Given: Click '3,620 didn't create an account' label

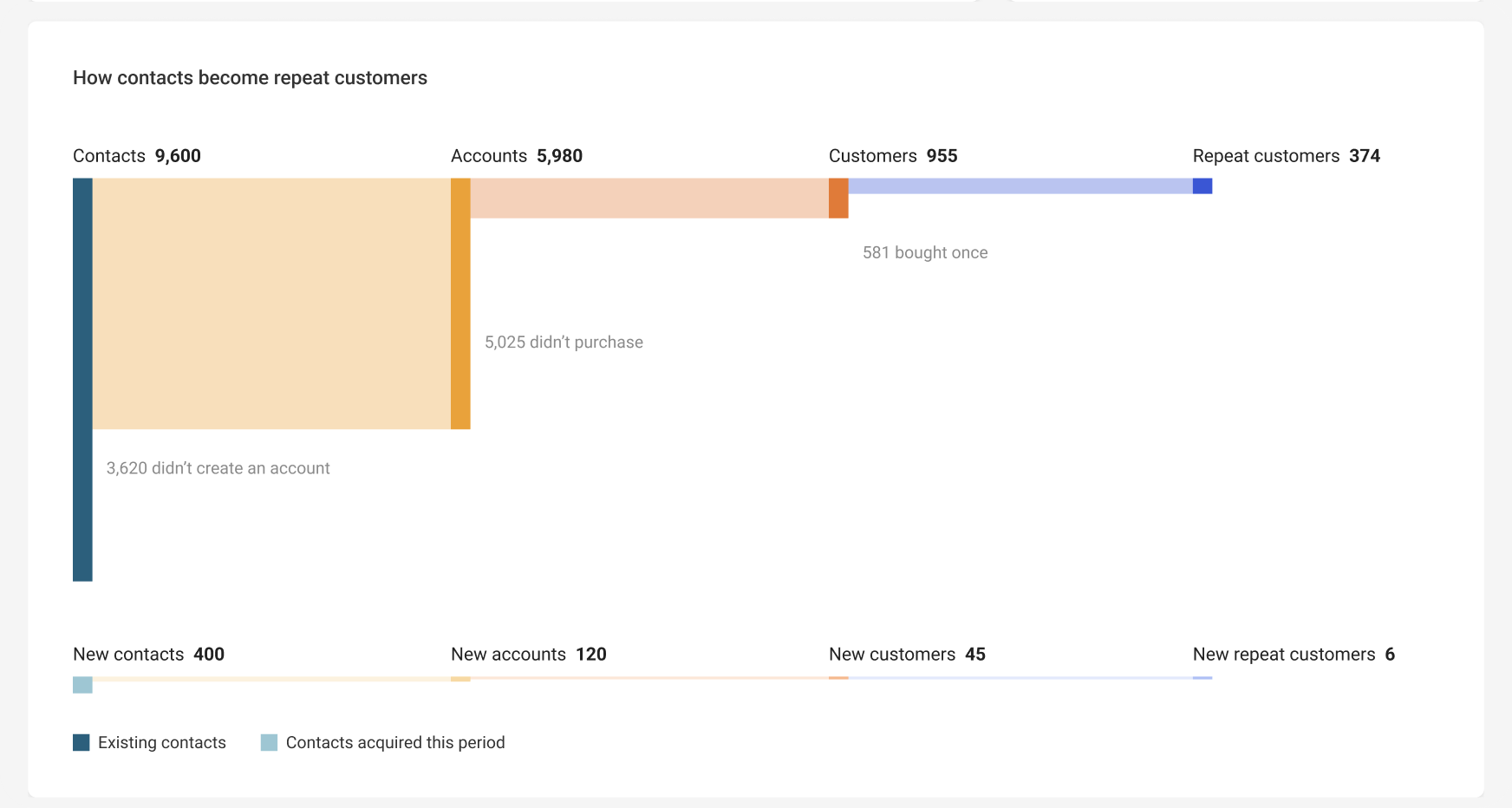Looking at the screenshot, I should pyautogui.click(x=218, y=468).
